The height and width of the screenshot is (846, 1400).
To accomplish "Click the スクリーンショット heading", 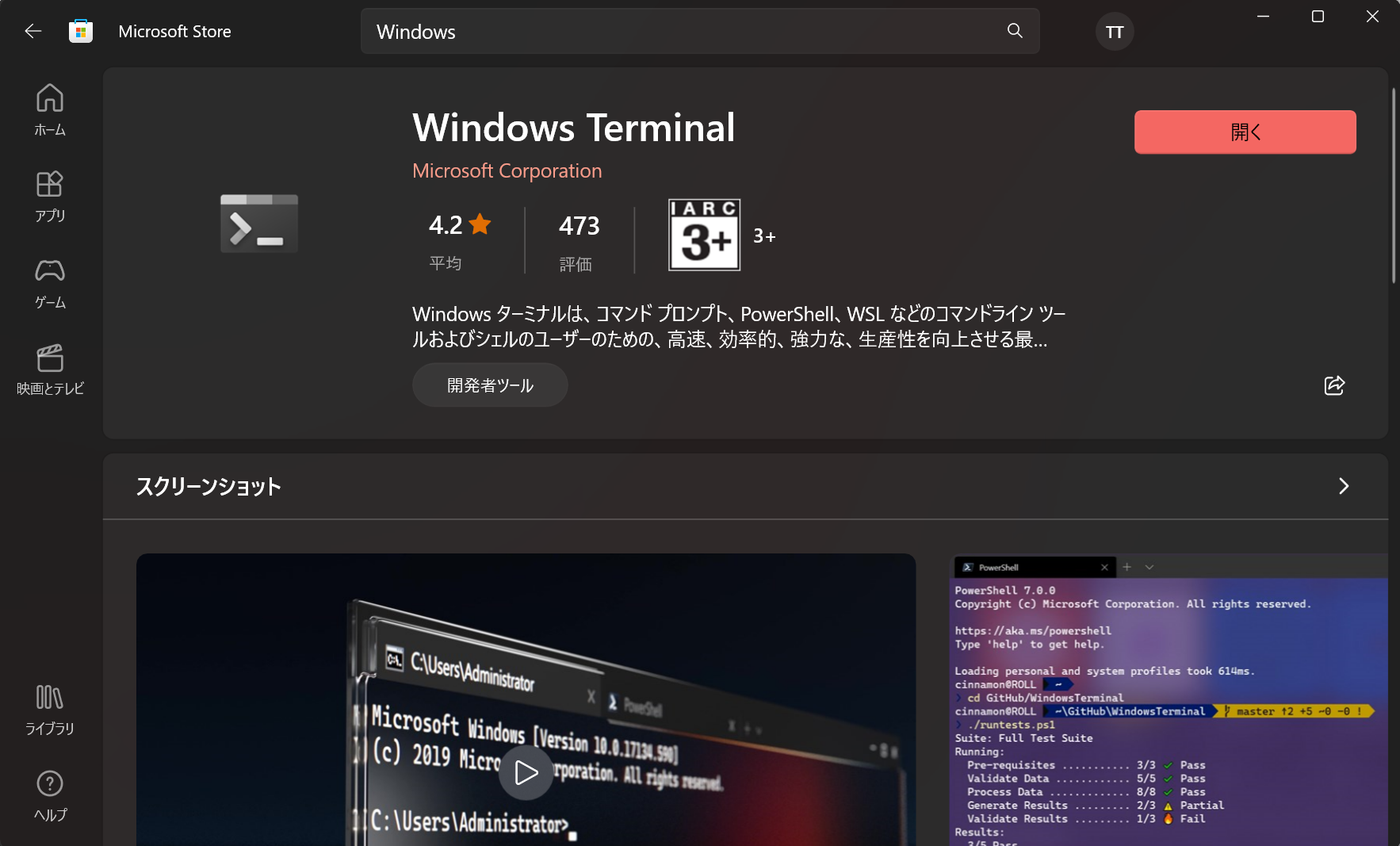I will [x=208, y=486].
